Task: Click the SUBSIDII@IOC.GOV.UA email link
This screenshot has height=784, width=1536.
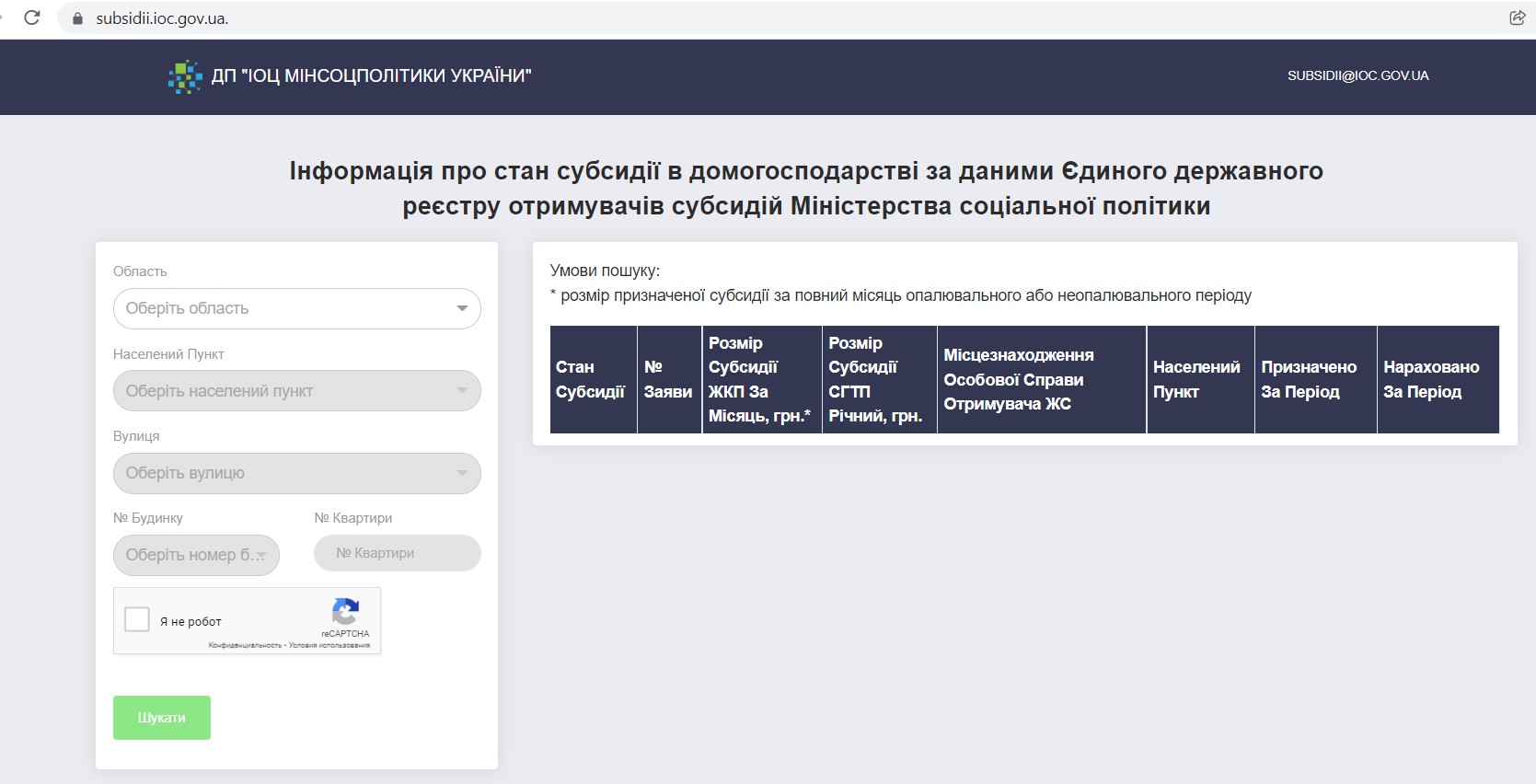Action: tap(1357, 75)
